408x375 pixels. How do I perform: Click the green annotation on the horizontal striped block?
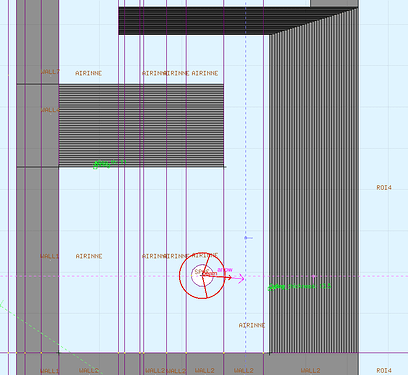click(x=110, y=164)
